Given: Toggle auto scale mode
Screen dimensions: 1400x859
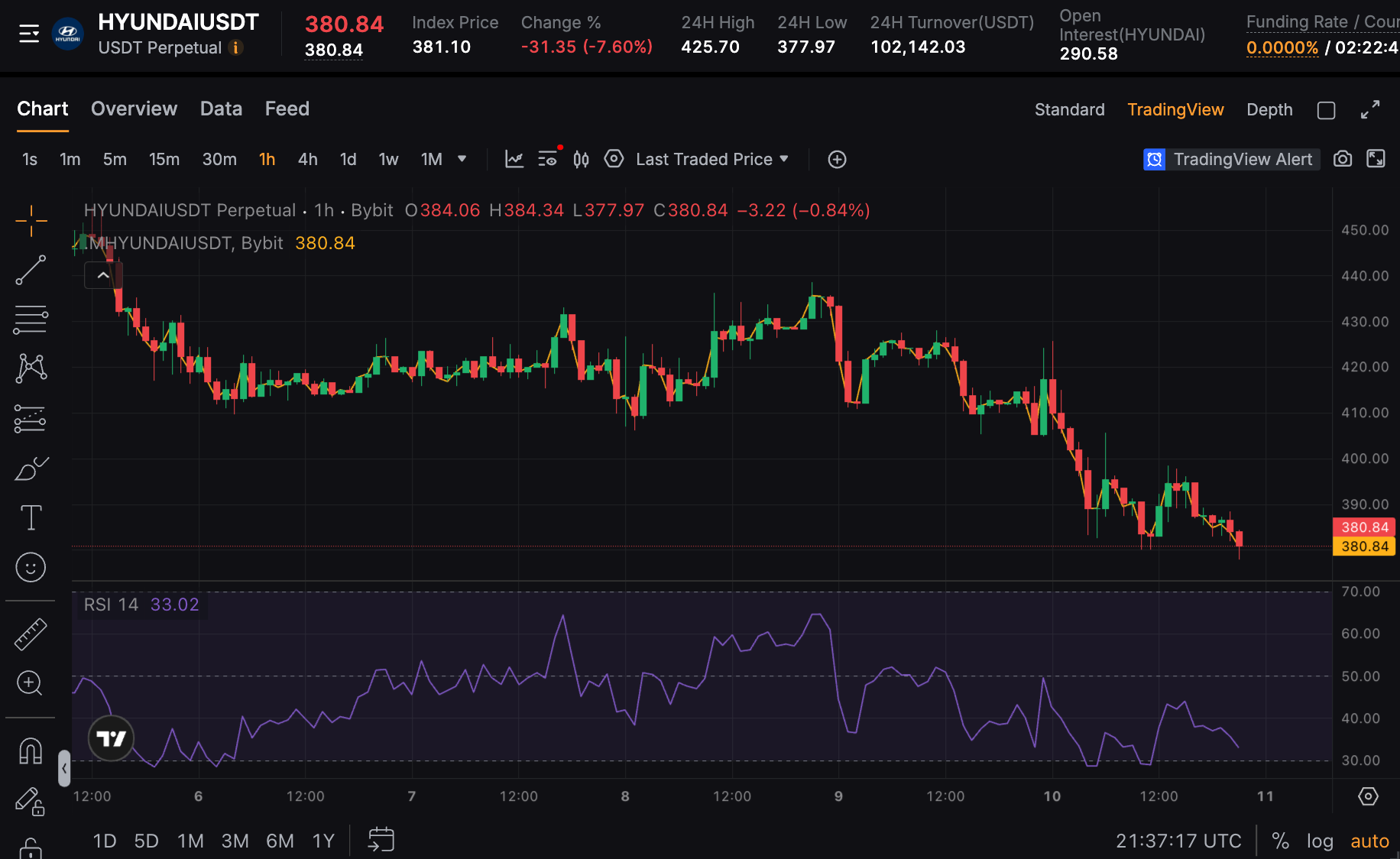Looking at the screenshot, I should [1369, 841].
